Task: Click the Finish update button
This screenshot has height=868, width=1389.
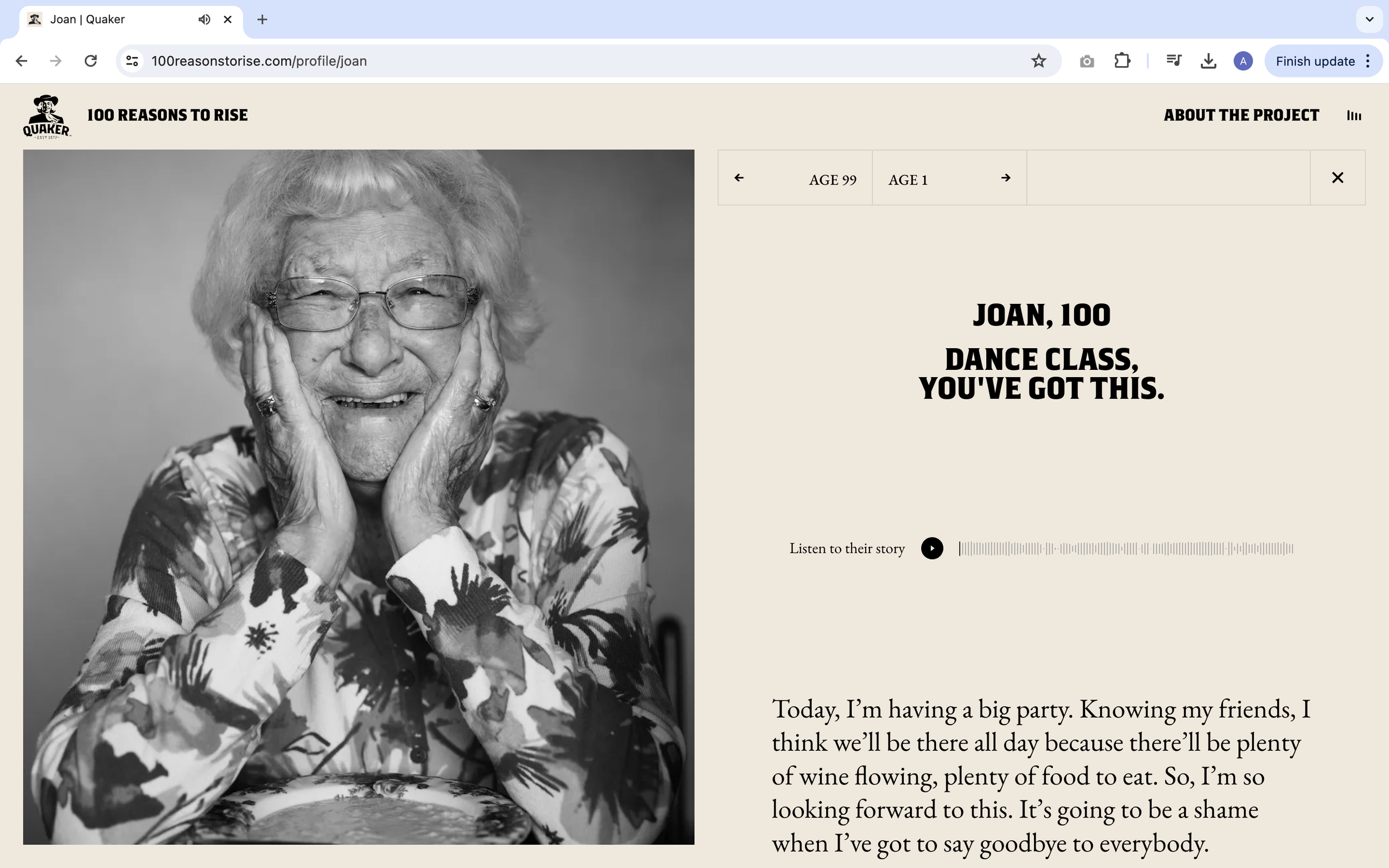Action: click(x=1315, y=61)
